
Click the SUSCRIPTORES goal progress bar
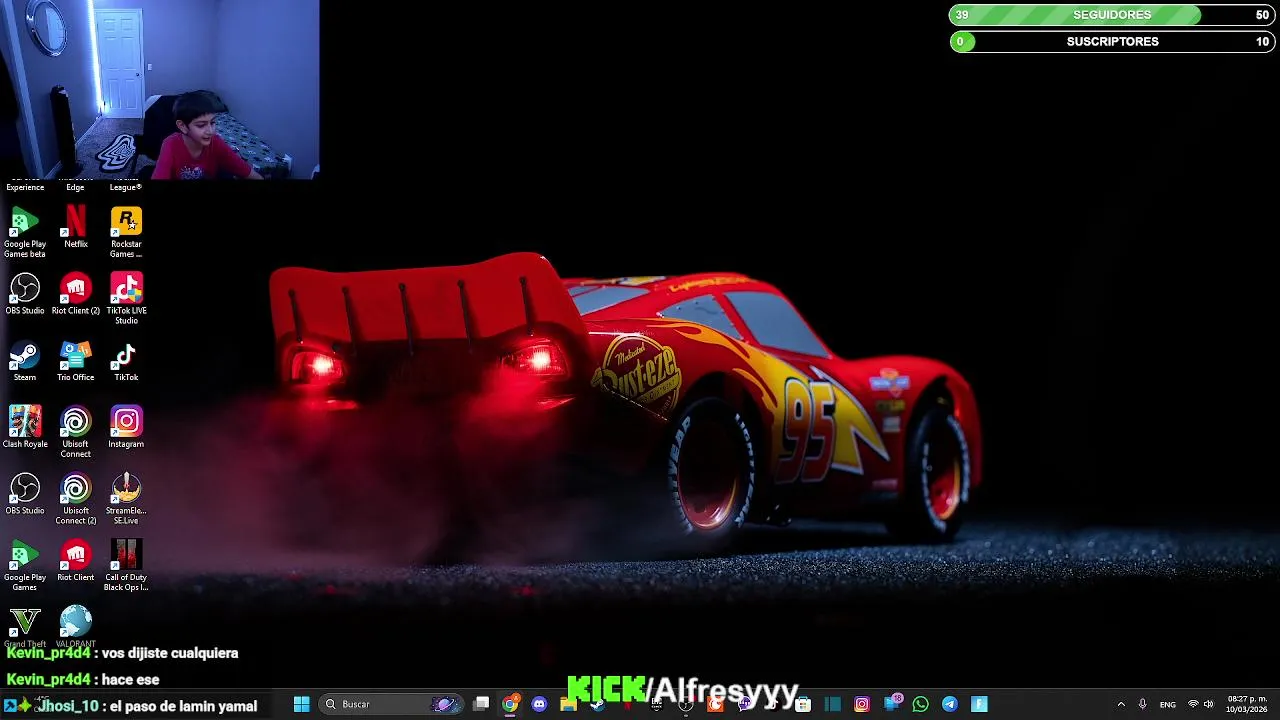coord(1112,41)
